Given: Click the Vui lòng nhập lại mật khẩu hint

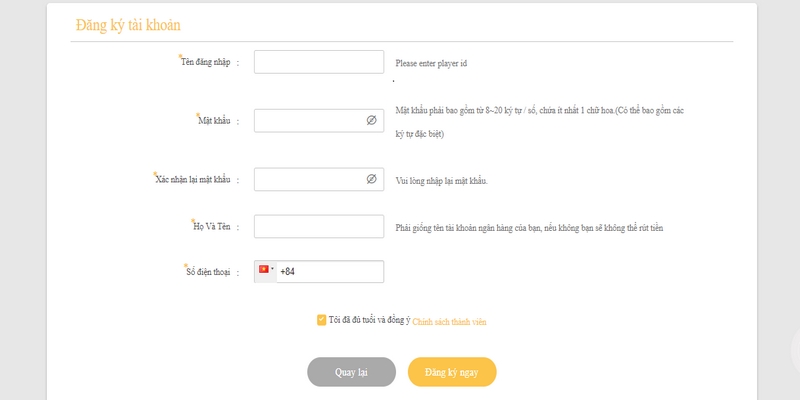Looking at the screenshot, I should coord(441,181).
